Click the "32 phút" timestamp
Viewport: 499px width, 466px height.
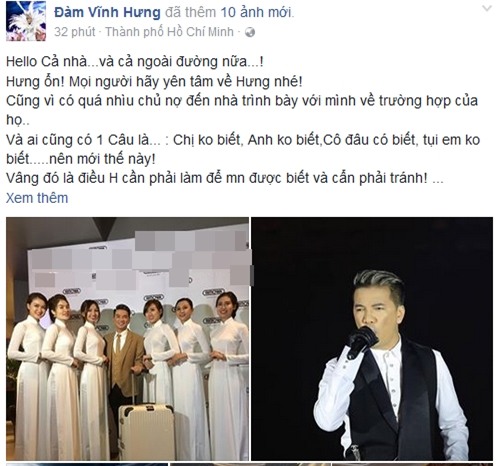[75, 32]
